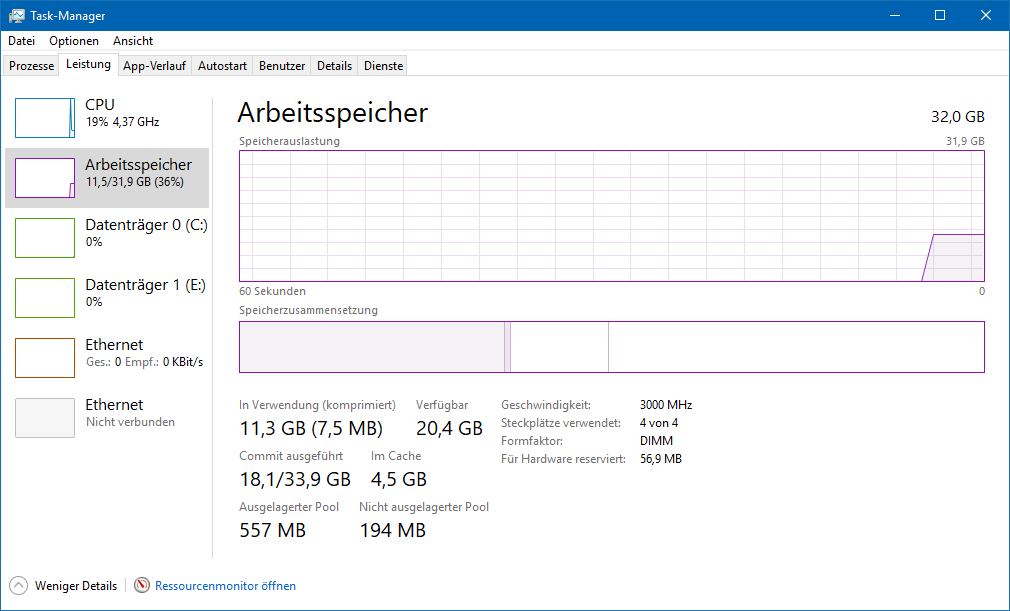Open the Datei menu

pyautogui.click(x=21, y=41)
